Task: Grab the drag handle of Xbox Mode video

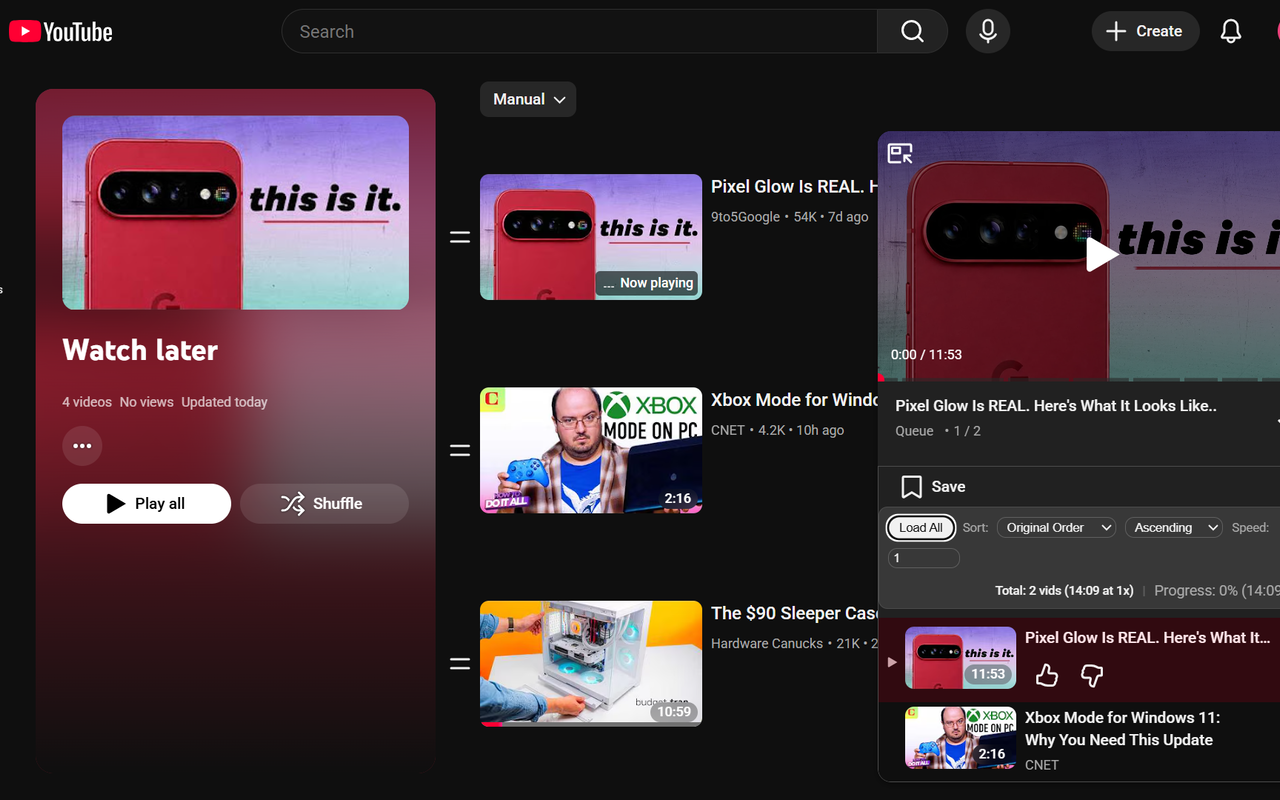Action: pyautogui.click(x=459, y=450)
